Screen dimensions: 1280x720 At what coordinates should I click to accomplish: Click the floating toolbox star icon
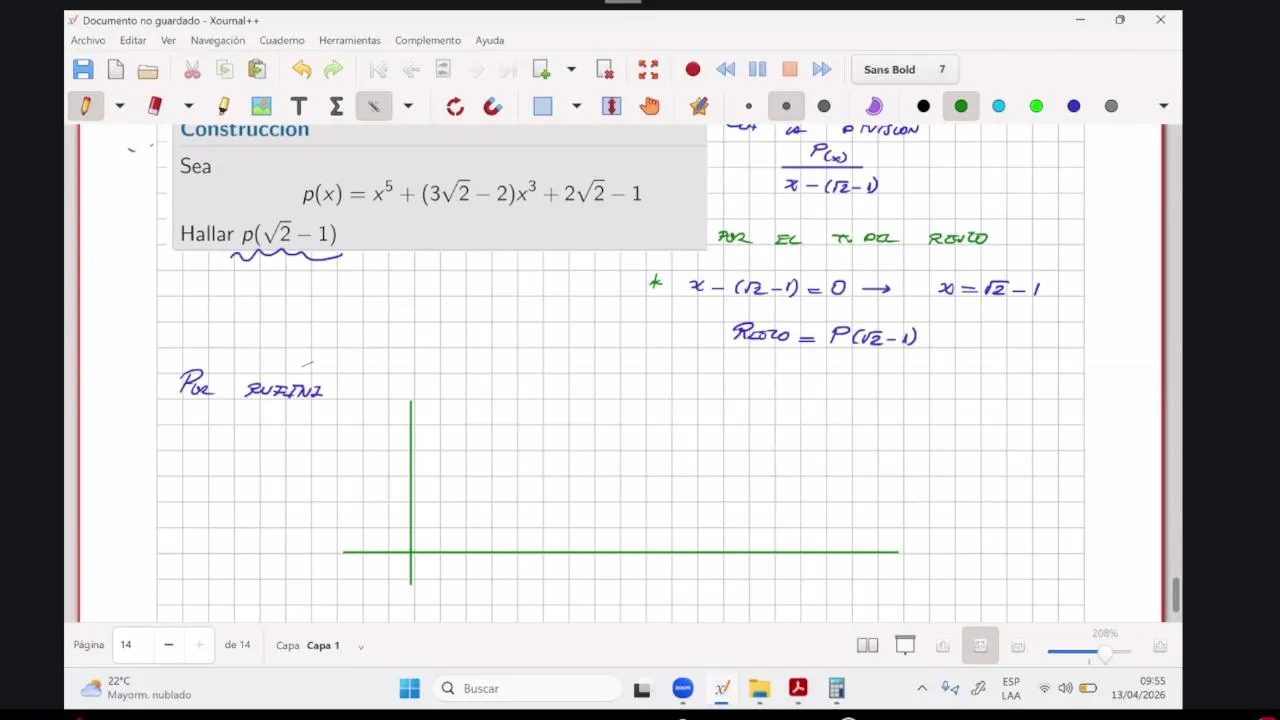[x=699, y=106]
